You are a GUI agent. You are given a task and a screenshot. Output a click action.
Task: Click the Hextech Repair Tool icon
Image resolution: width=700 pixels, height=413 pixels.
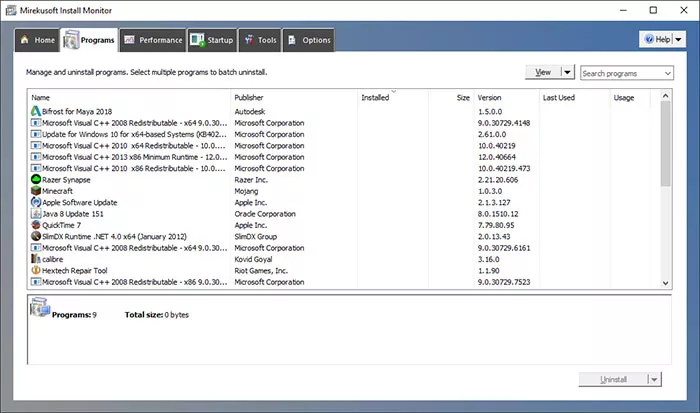click(36, 270)
